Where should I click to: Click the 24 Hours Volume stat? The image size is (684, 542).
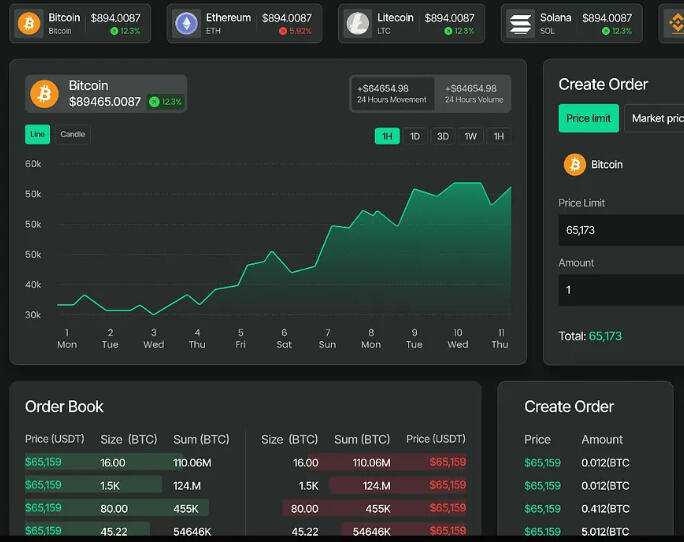coord(474,94)
